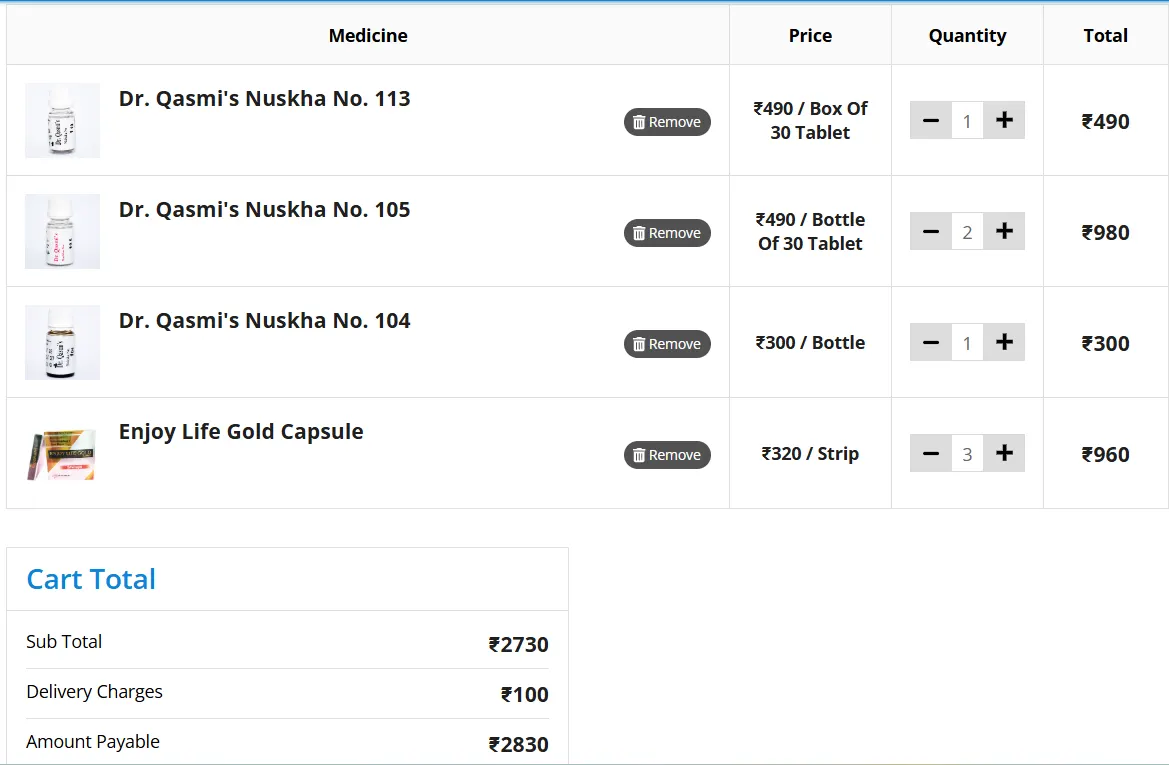Remove Dr. Qasmi's Nuskha No. 105 from cart
Image resolution: width=1169 pixels, height=765 pixels.
[x=667, y=233]
